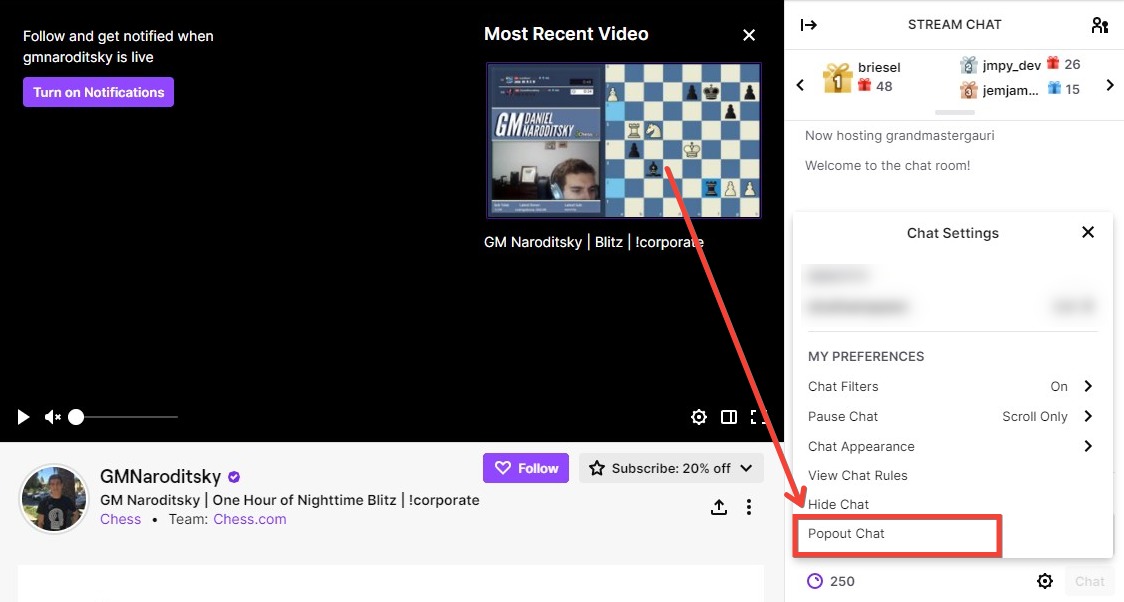Open channel points balance showing 250
This screenshot has height=602, width=1124.
pyautogui.click(x=831, y=581)
